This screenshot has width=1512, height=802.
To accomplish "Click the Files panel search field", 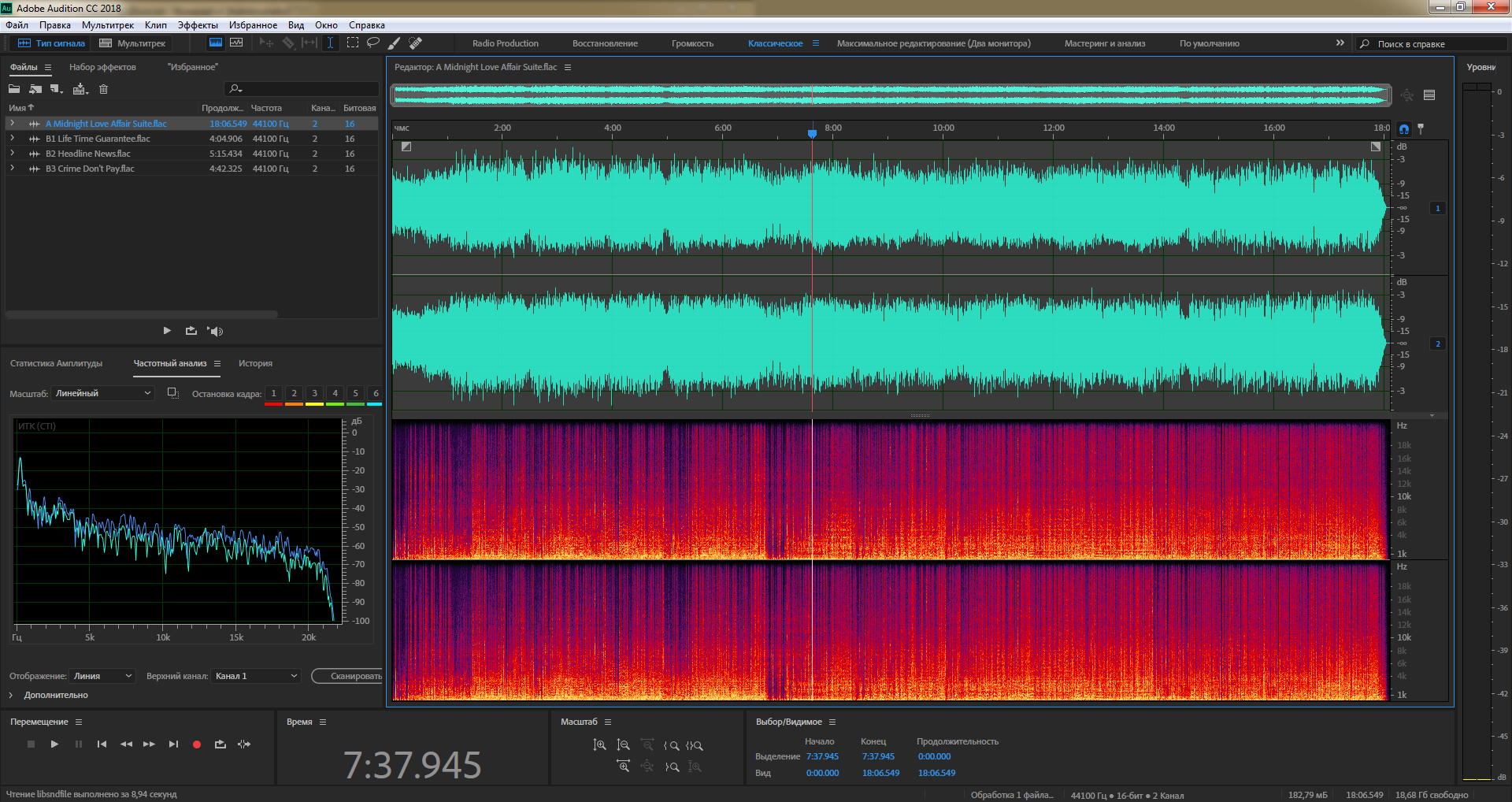I will pos(302,89).
